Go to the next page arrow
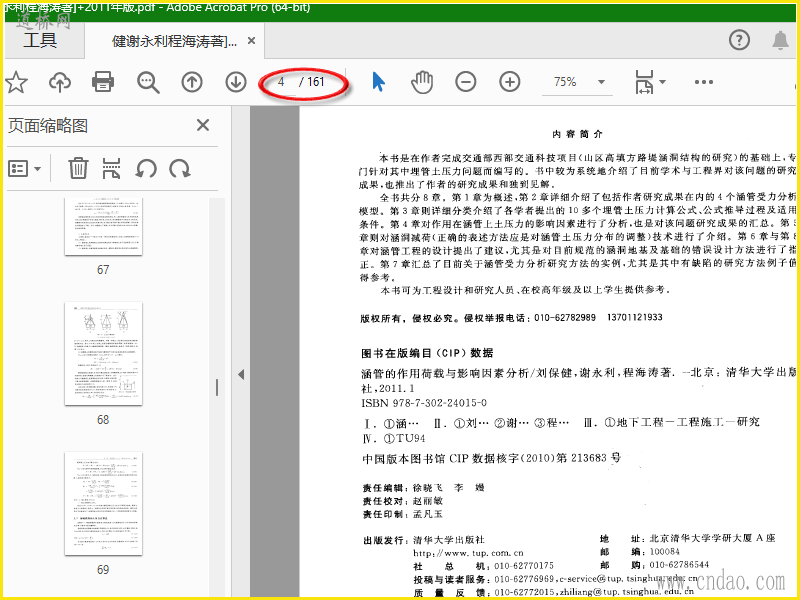The height and width of the screenshot is (600, 800). point(236,82)
